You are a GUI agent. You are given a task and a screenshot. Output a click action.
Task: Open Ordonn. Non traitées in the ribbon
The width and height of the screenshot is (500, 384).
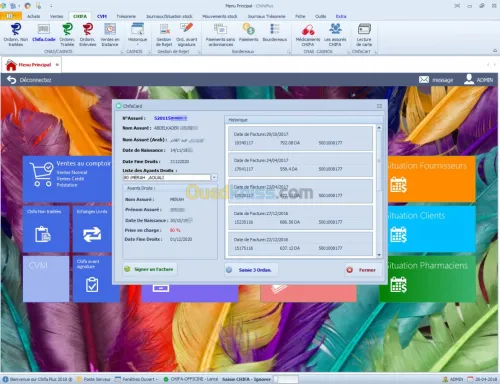(16, 34)
